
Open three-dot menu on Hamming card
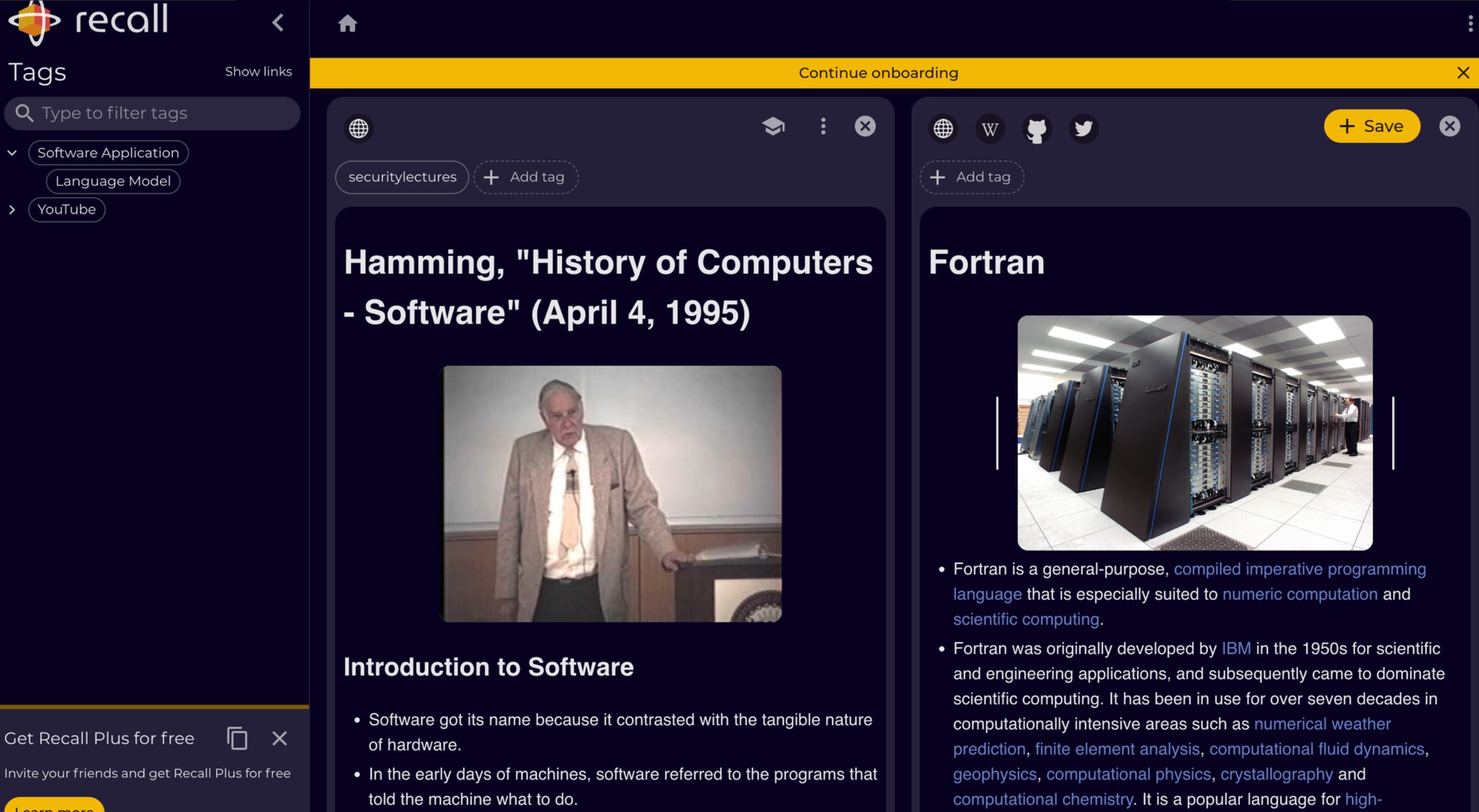[x=823, y=126]
